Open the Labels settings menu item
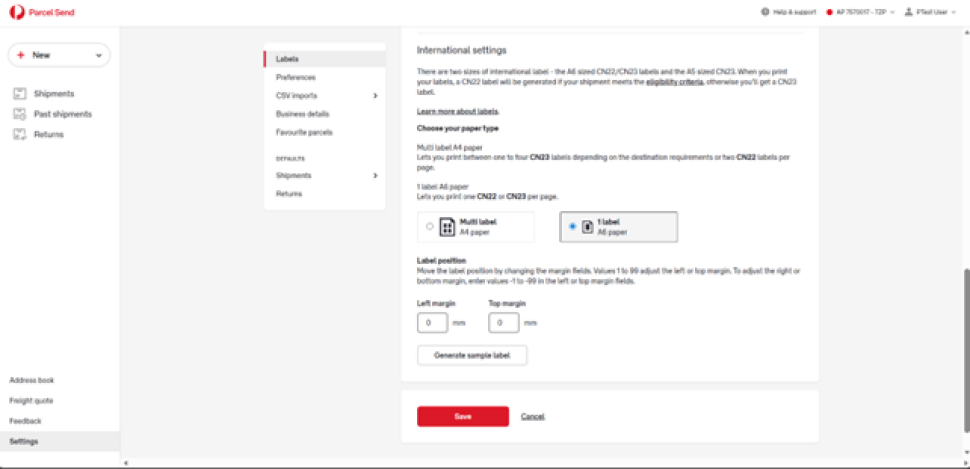970x469 pixels. pos(325,59)
